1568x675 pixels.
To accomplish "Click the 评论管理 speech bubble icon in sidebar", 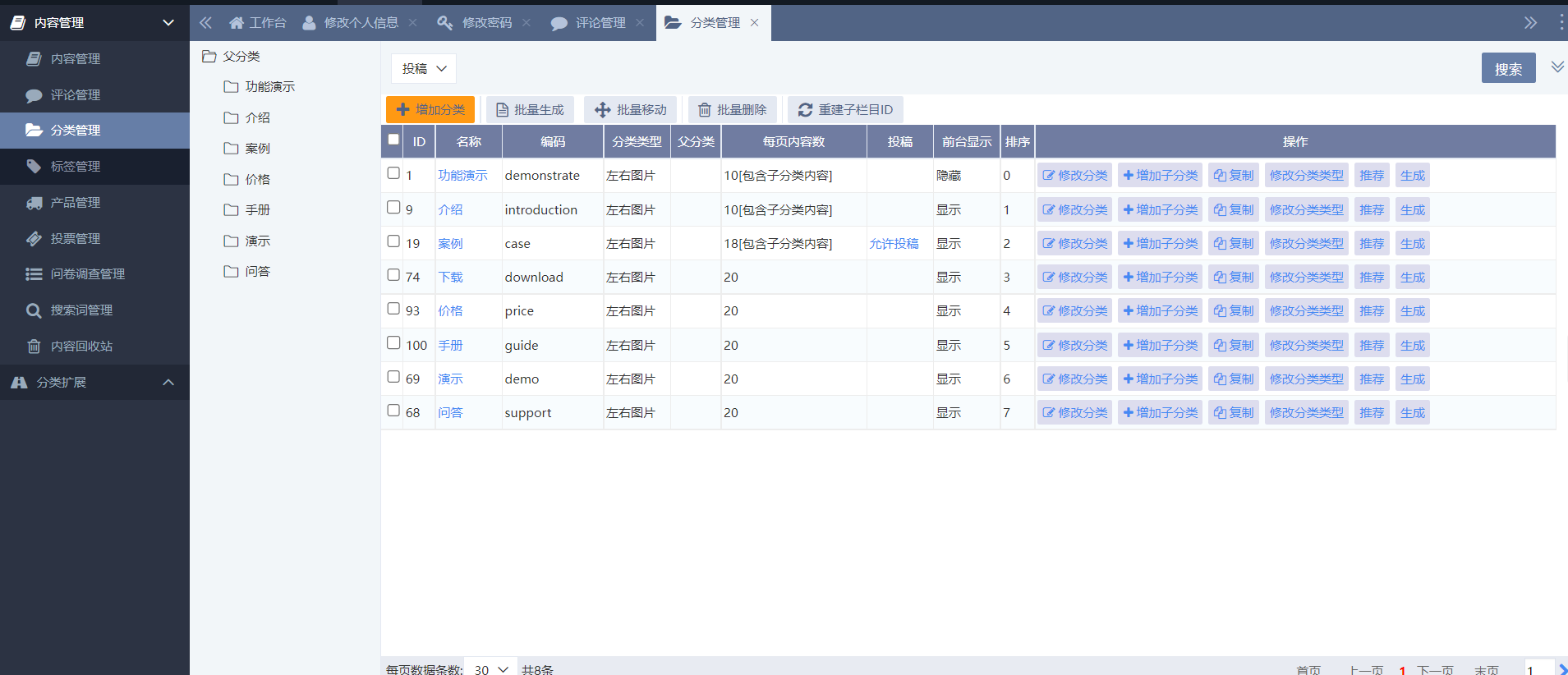I will [x=34, y=95].
